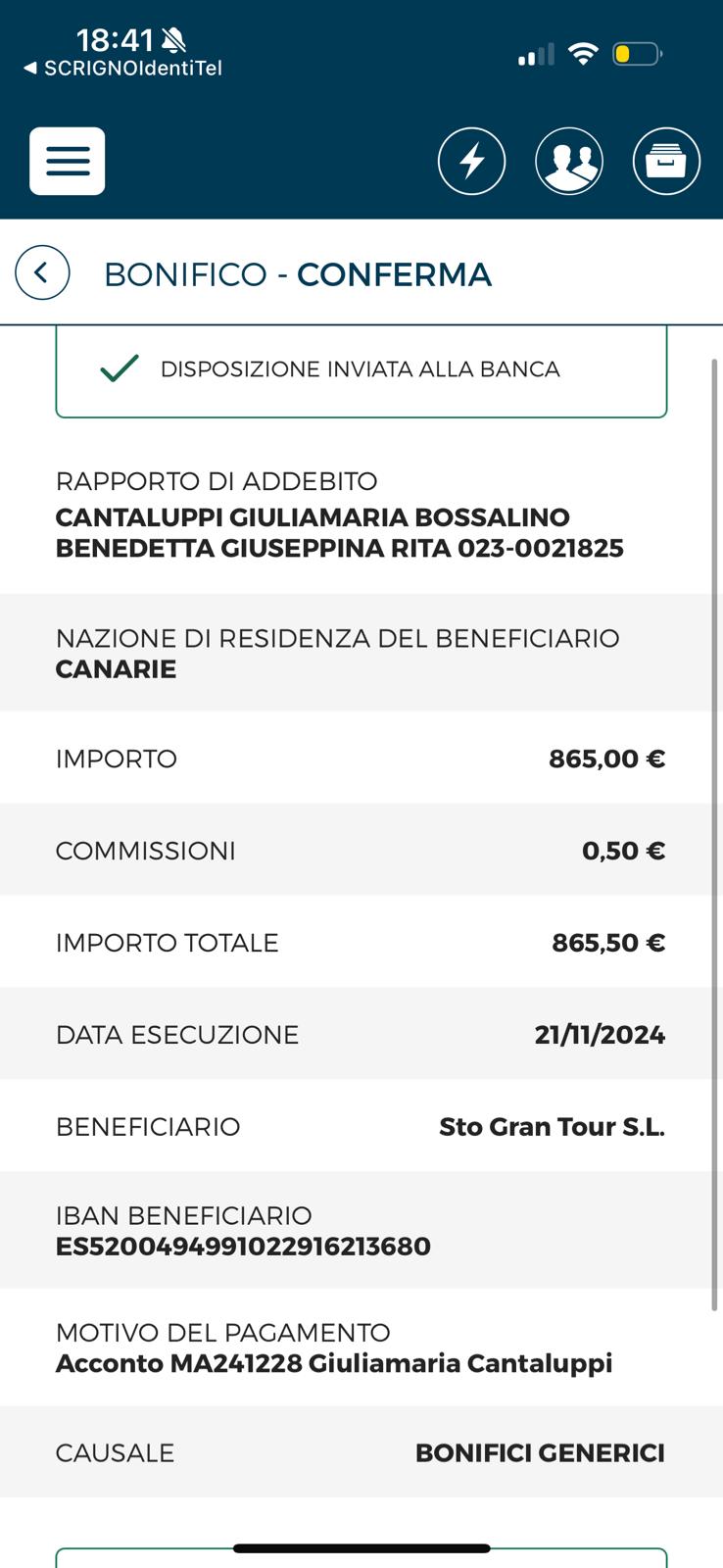The image size is (723, 1568).
Task: Tap the battery indicator
Action: (x=638, y=54)
